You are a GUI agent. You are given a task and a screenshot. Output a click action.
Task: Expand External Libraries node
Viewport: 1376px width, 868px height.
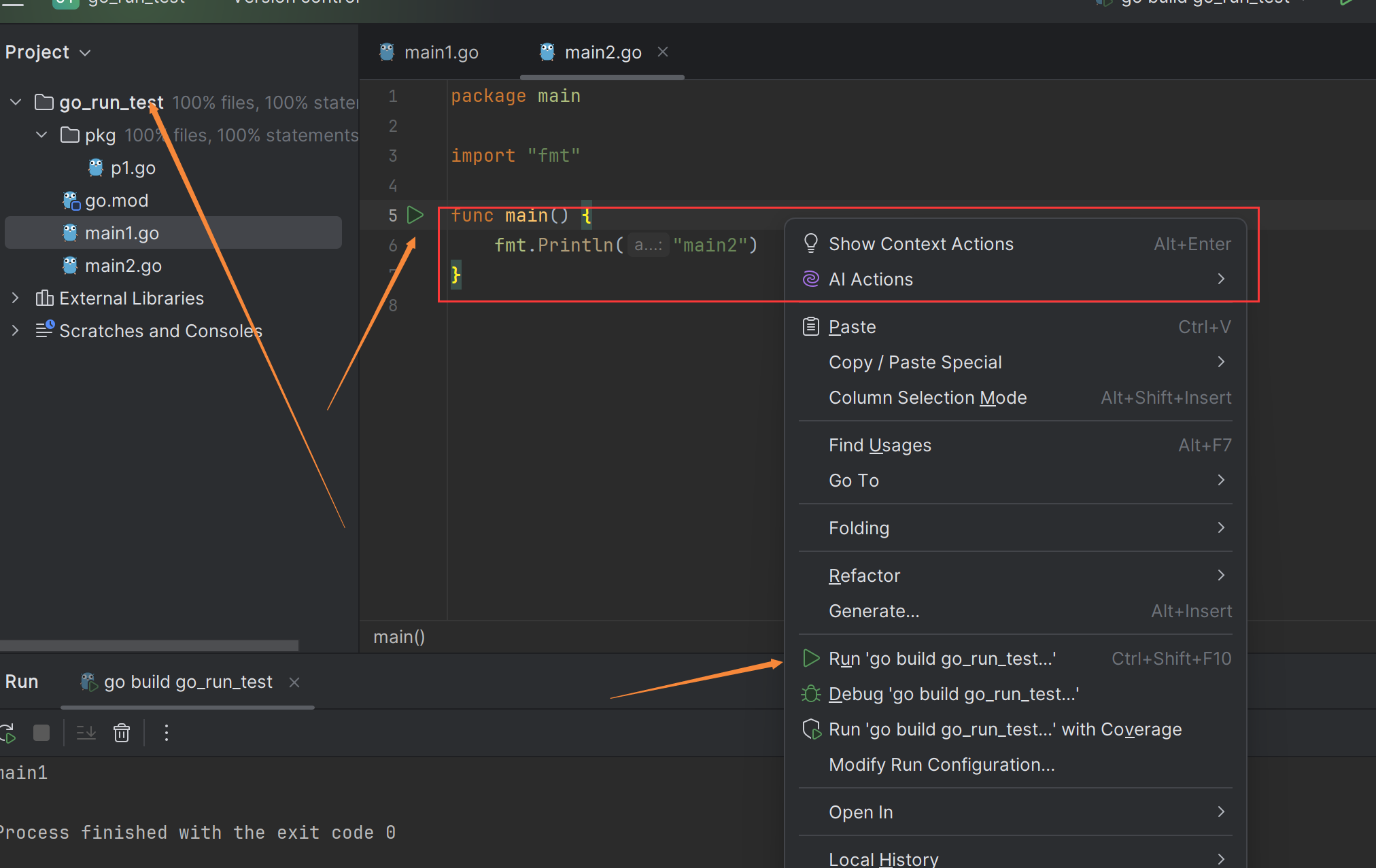[x=16, y=298]
